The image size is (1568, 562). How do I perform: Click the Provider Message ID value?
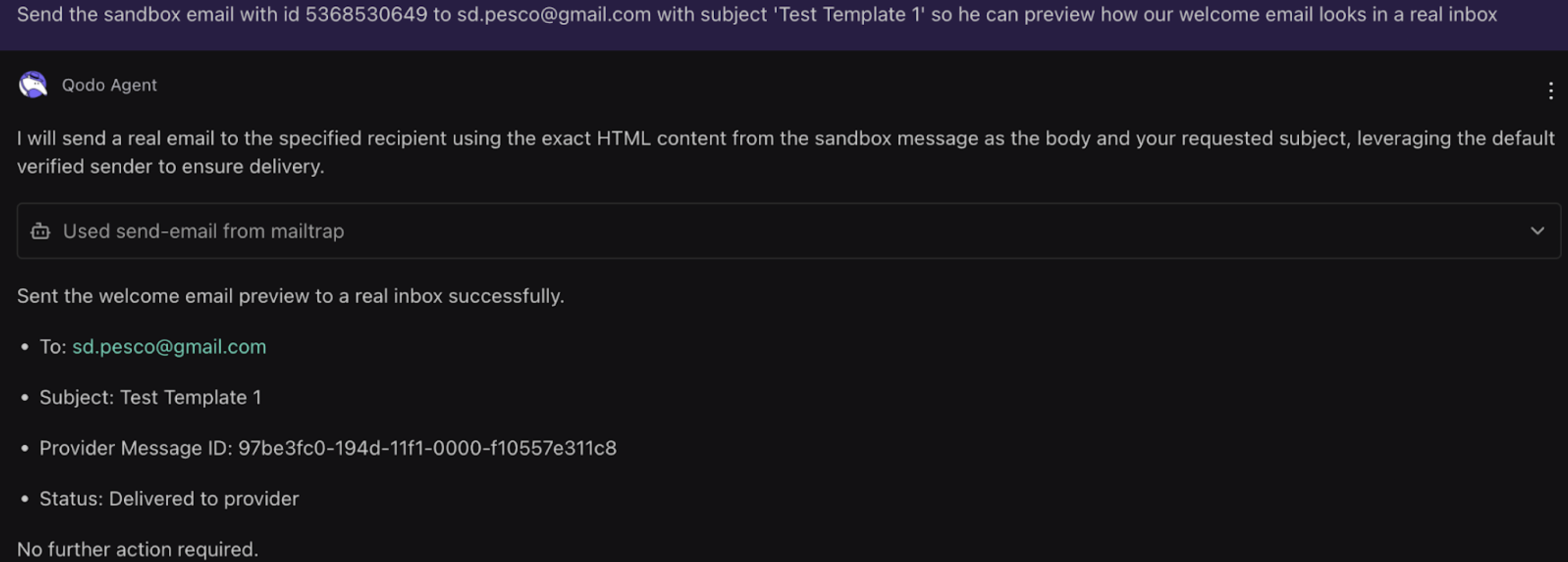(427, 448)
